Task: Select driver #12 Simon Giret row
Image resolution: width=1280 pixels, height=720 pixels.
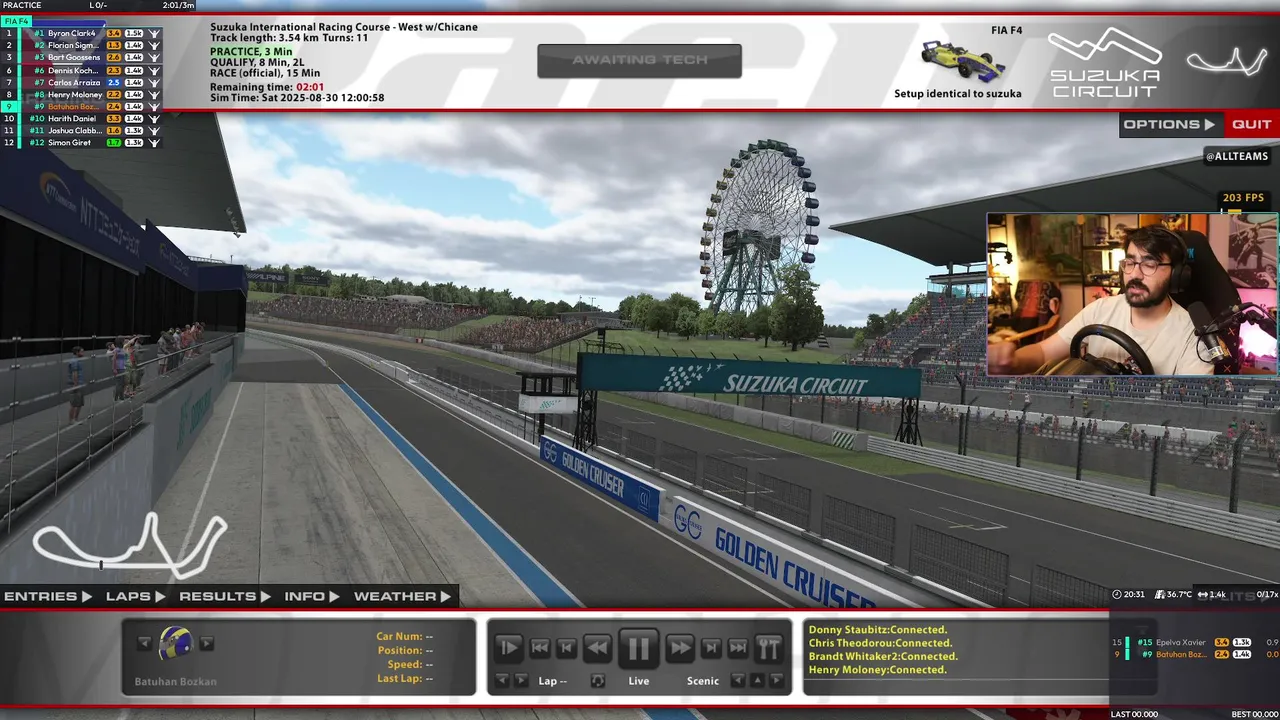Action: coord(81,142)
